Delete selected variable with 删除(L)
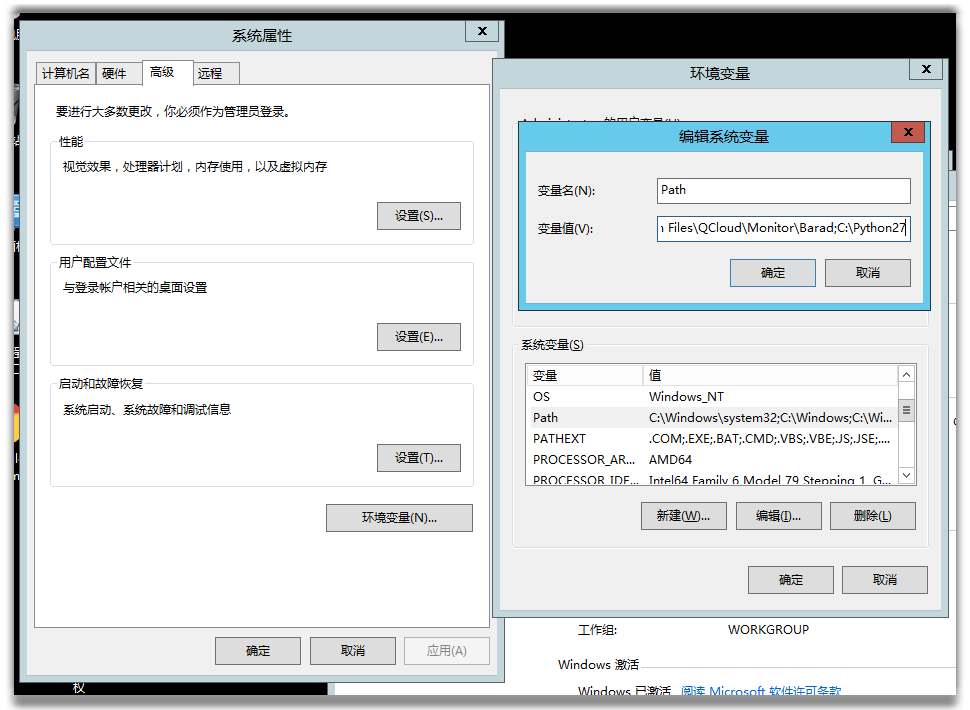This screenshot has width=970, height=710. click(x=873, y=515)
